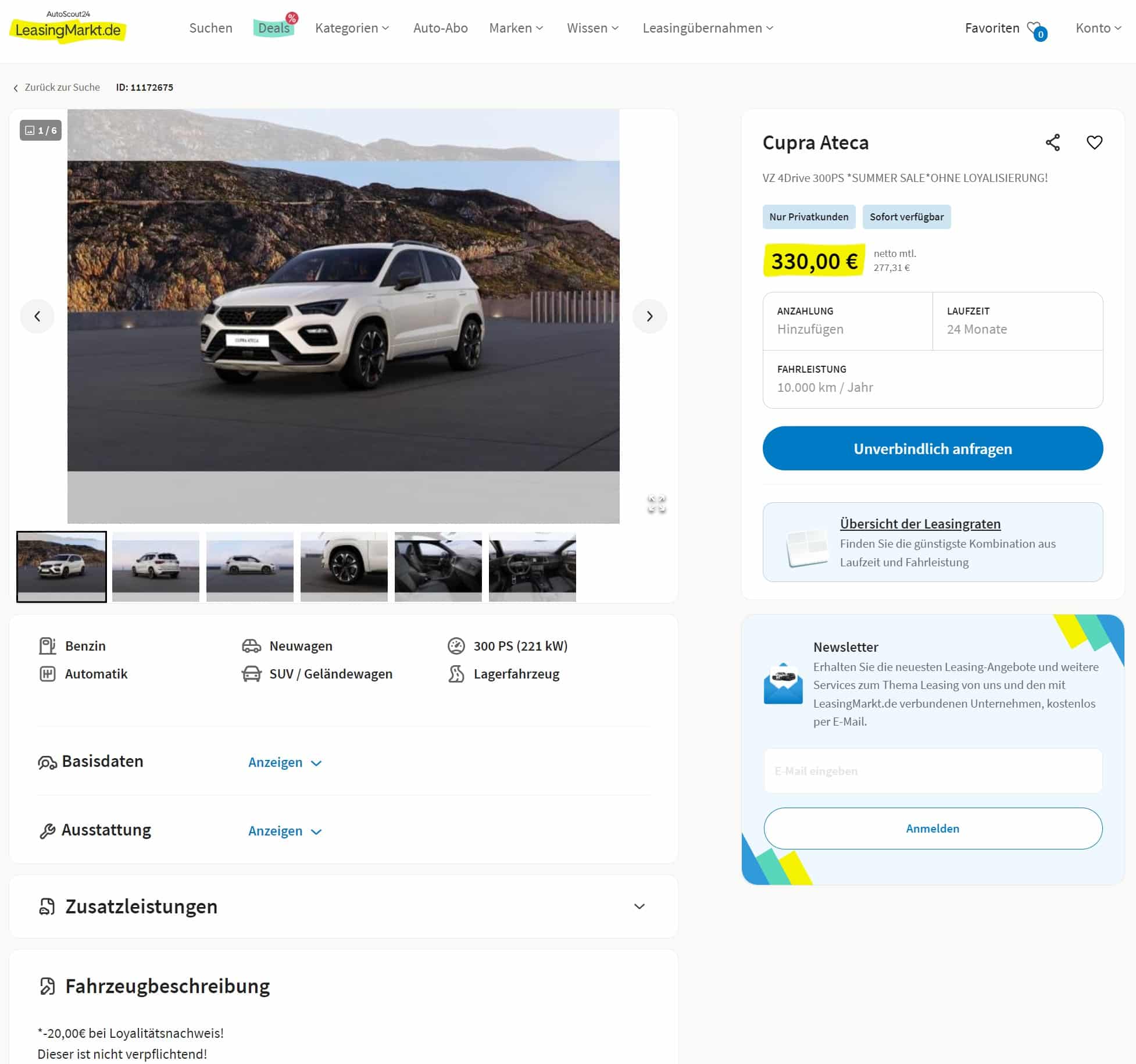Screen dimensions: 1136x1064
Task: Click Unverbindlich anfragen button
Action: [933, 448]
